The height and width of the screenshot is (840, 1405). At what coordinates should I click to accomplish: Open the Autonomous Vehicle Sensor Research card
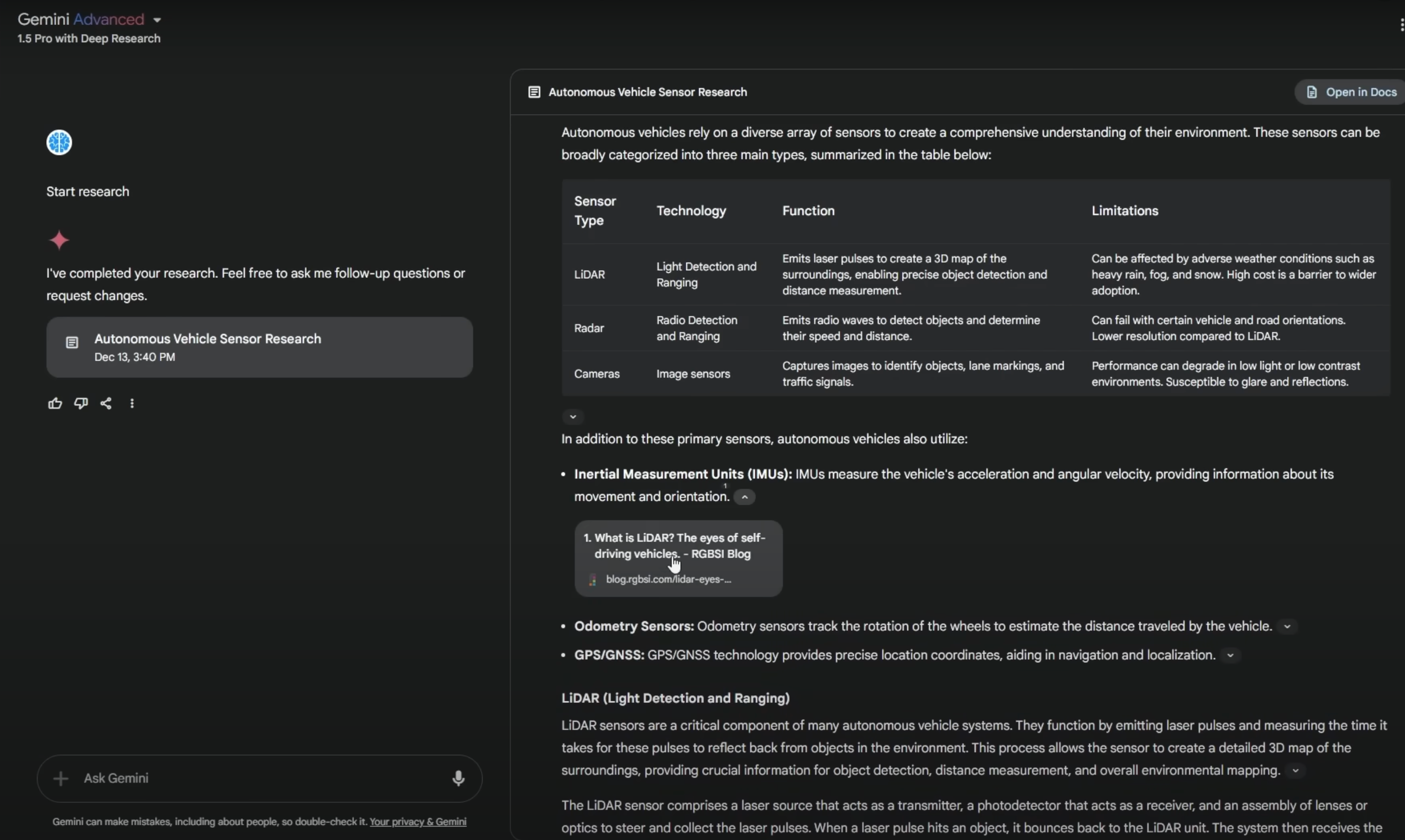click(x=259, y=347)
